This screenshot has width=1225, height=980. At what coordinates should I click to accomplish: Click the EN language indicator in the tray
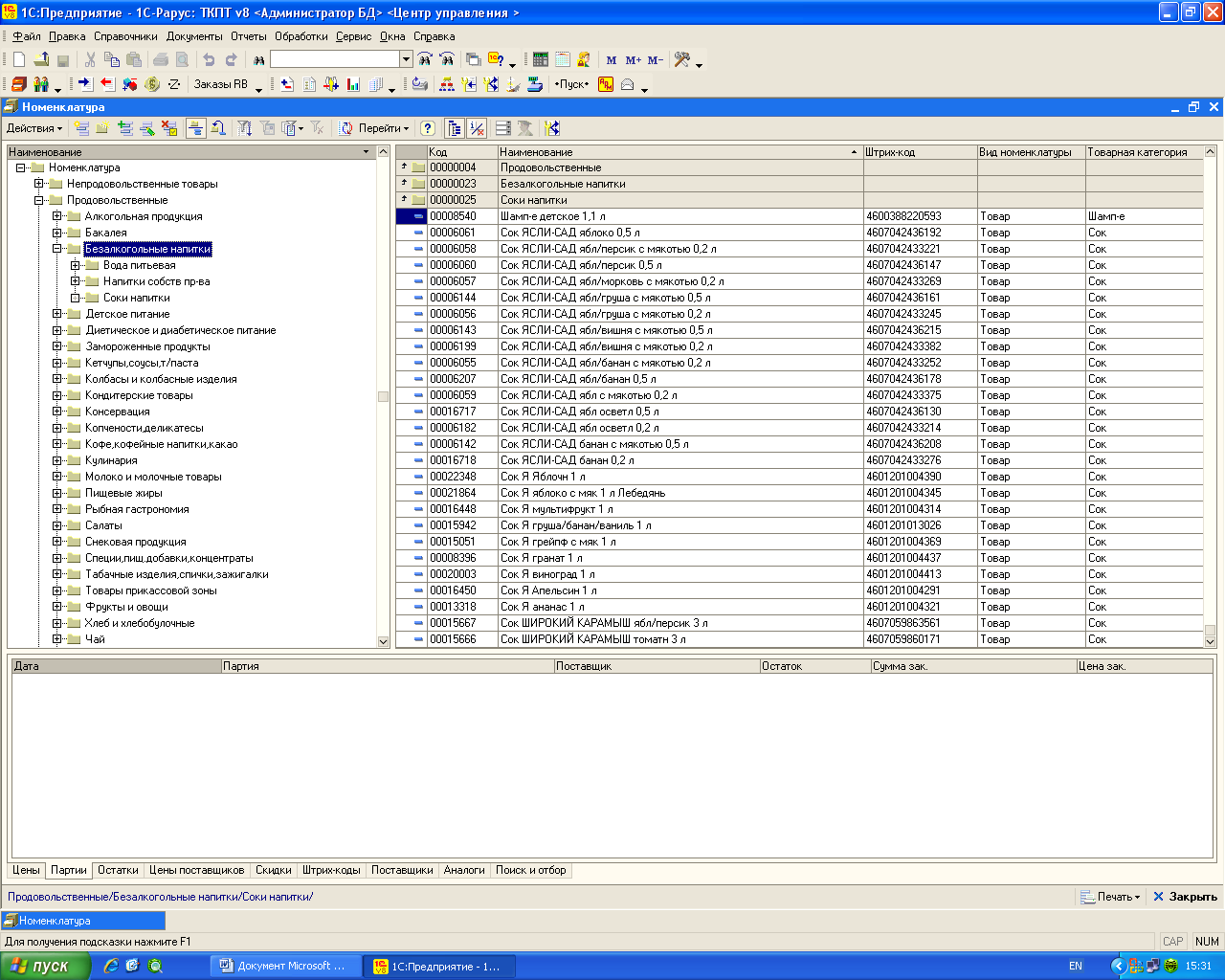point(1076,967)
